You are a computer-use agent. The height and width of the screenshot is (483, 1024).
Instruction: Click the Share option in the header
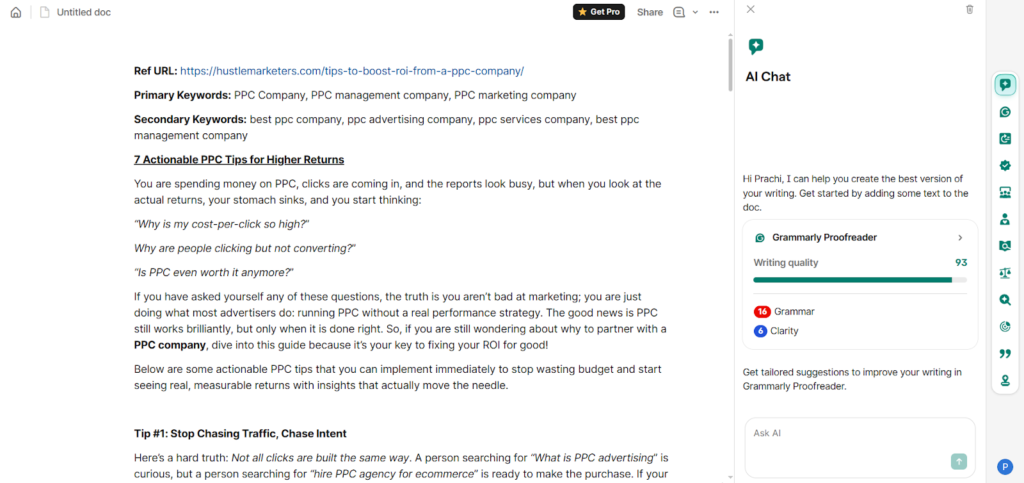tap(650, 12)
